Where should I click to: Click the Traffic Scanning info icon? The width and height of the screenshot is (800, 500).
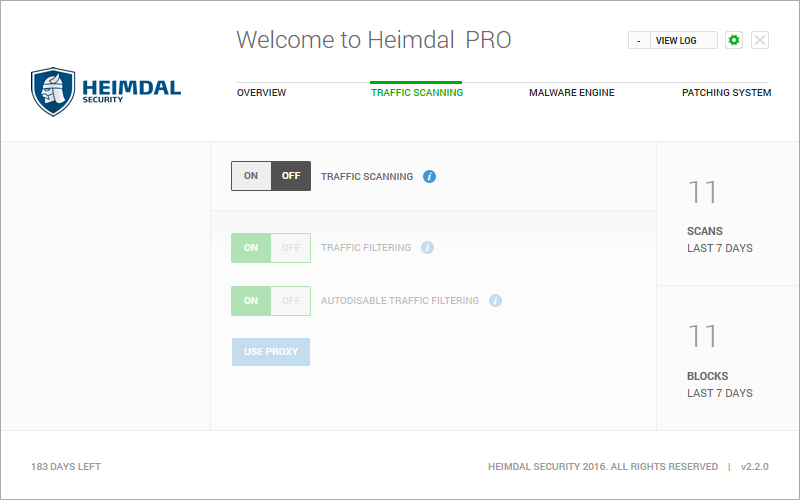click(x=429, y=177)
